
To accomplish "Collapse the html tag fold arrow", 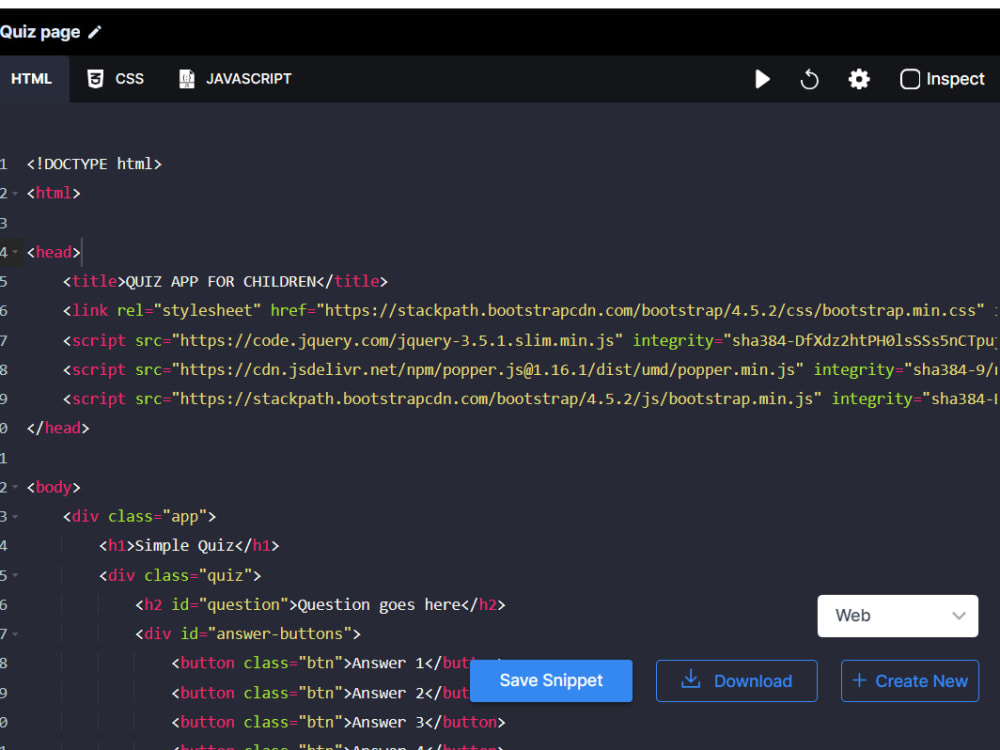I will pos(15,193).
